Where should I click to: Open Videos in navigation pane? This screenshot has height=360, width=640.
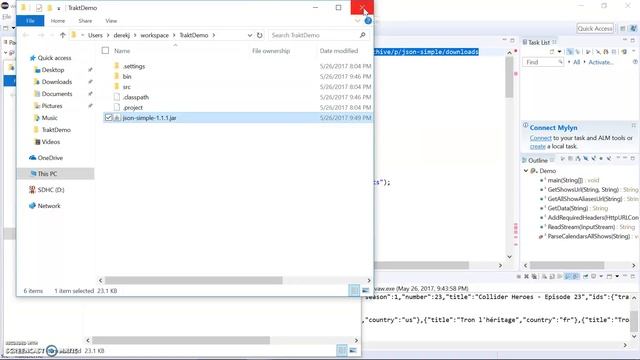tap(51, 142)
